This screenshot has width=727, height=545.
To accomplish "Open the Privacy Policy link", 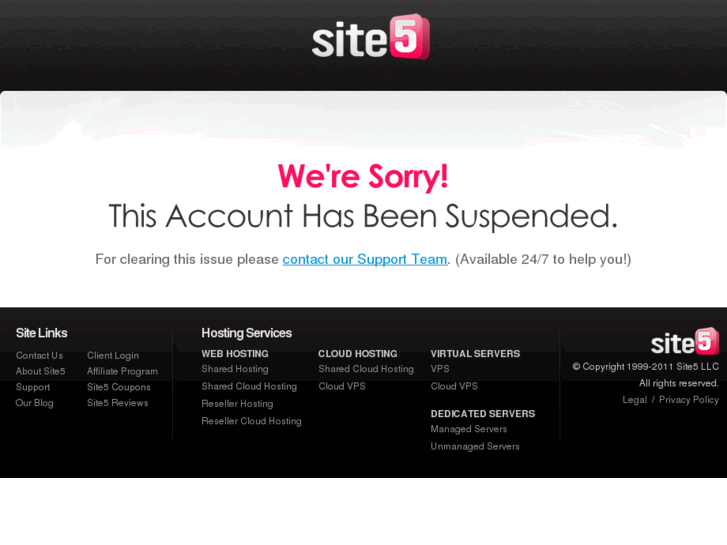I will pos(689,400).
